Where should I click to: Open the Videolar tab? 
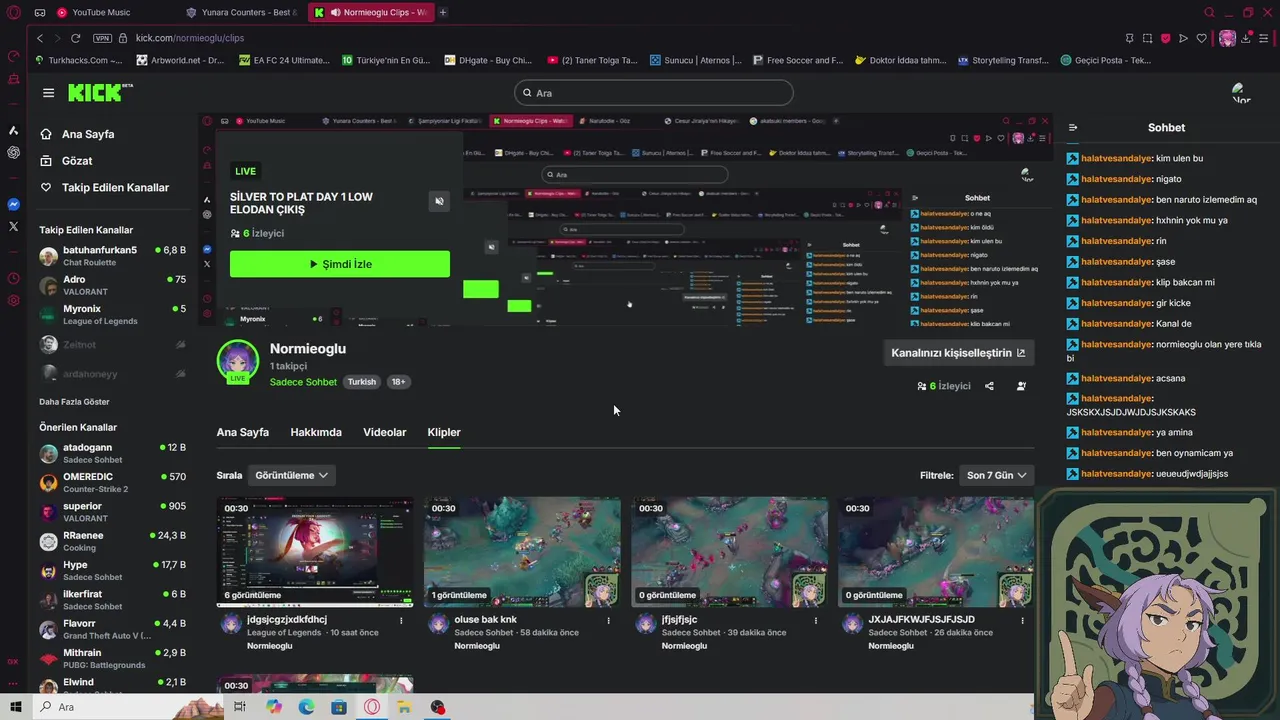coord(385,432)
